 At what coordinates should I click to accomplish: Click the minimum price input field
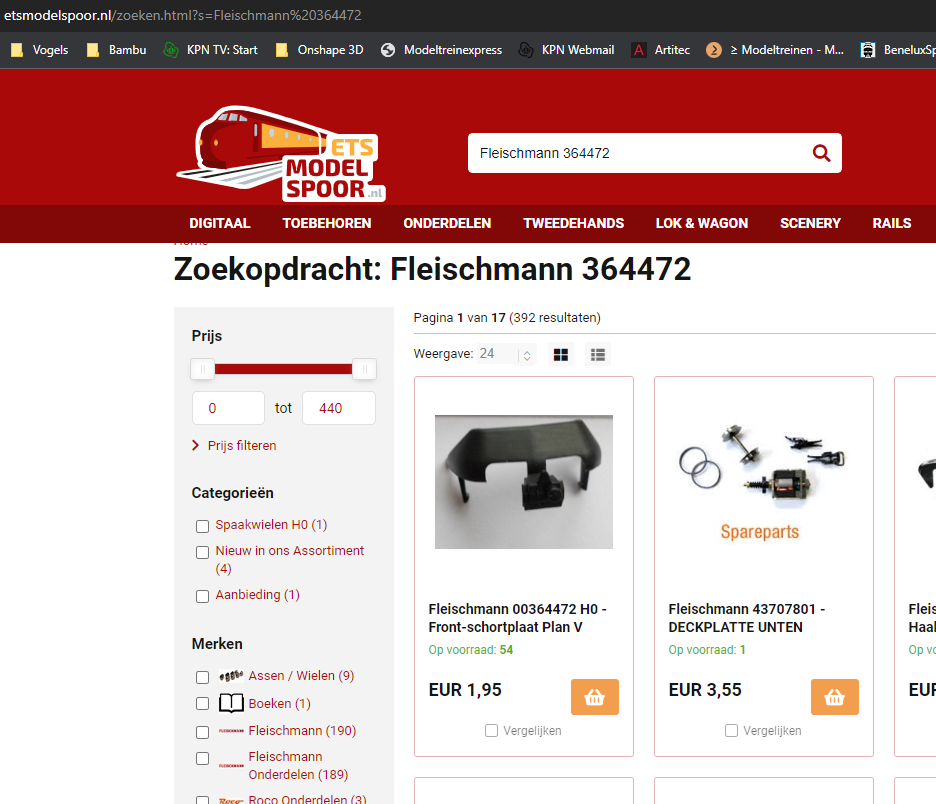click(x=228, y=408)
